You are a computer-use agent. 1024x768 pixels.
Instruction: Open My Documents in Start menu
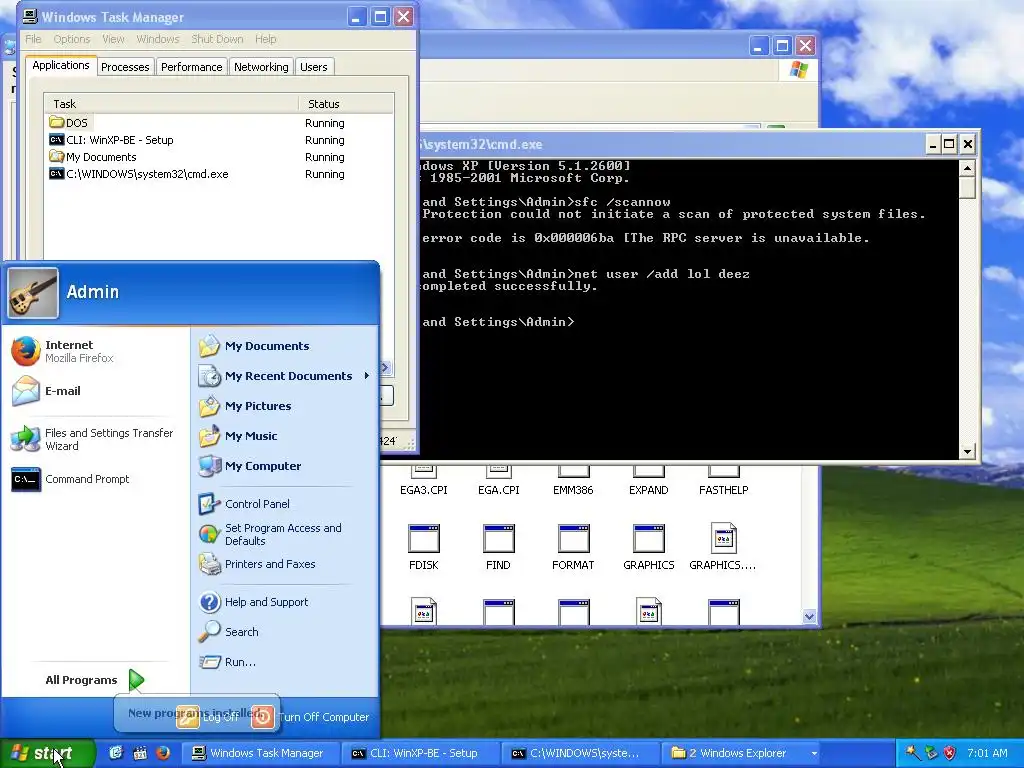[254, 346]
